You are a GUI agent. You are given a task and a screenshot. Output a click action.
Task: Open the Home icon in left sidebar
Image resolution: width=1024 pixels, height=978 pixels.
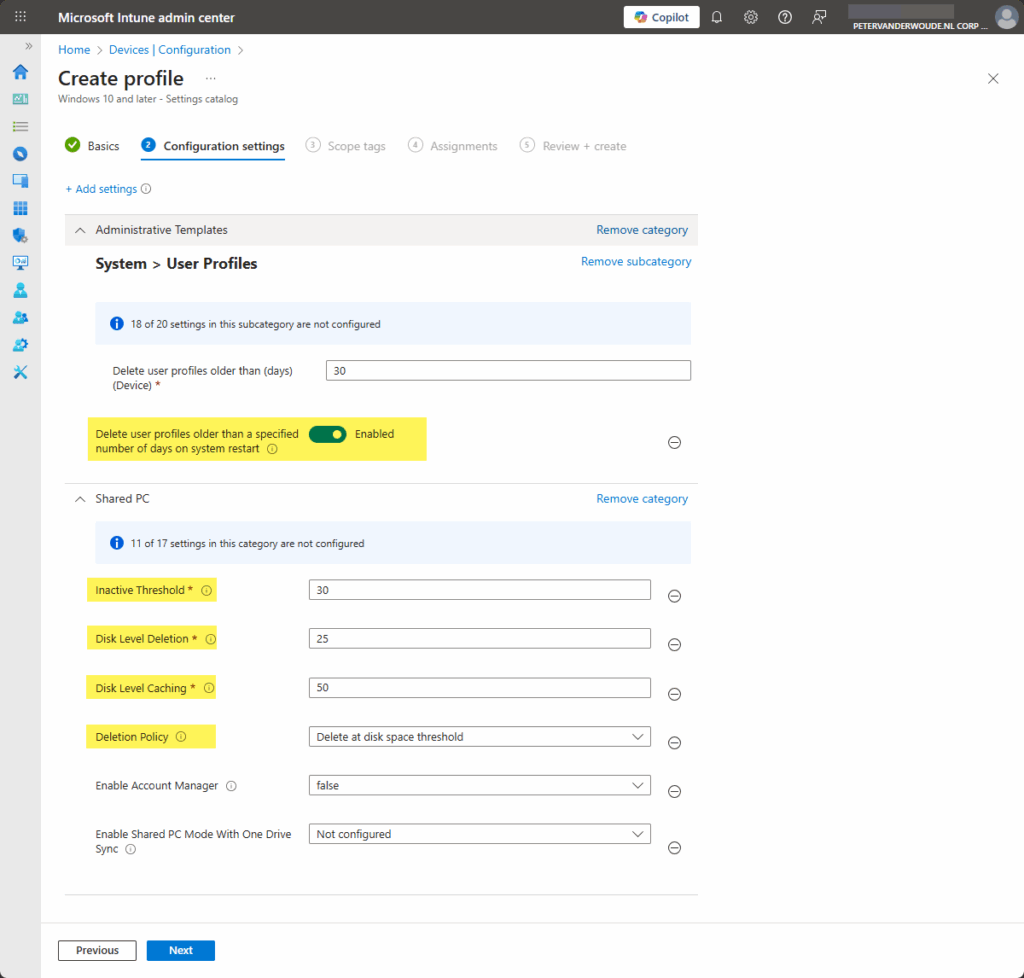click(x=20, y=72)
